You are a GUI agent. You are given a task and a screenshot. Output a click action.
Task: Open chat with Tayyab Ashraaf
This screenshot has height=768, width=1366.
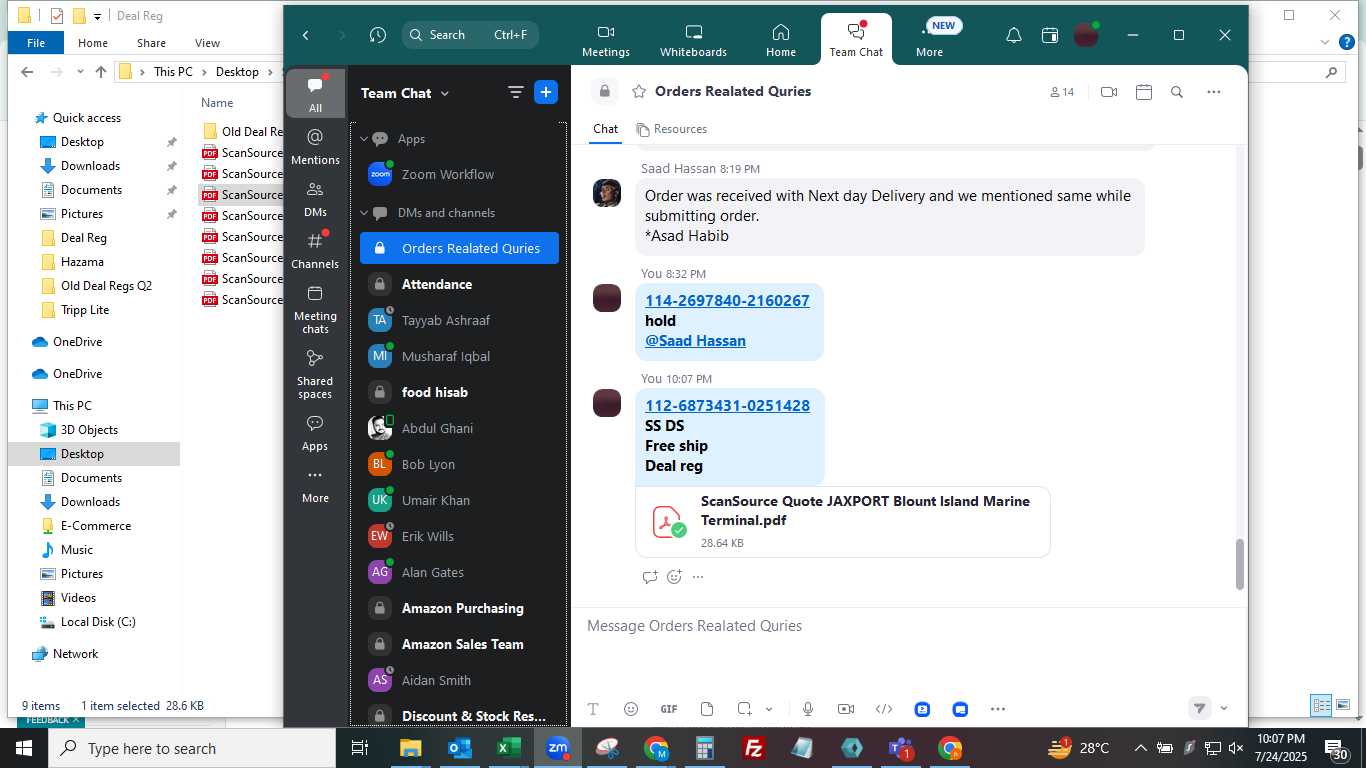pos(459,320)
